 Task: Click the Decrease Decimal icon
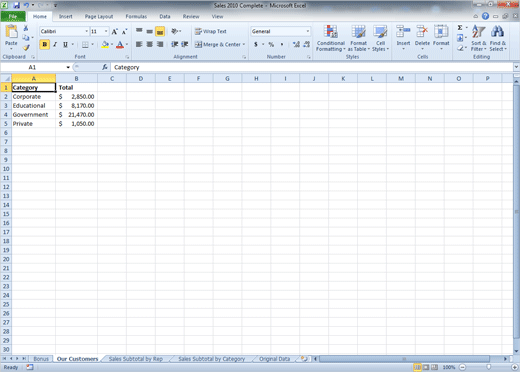tap(307, 44)
